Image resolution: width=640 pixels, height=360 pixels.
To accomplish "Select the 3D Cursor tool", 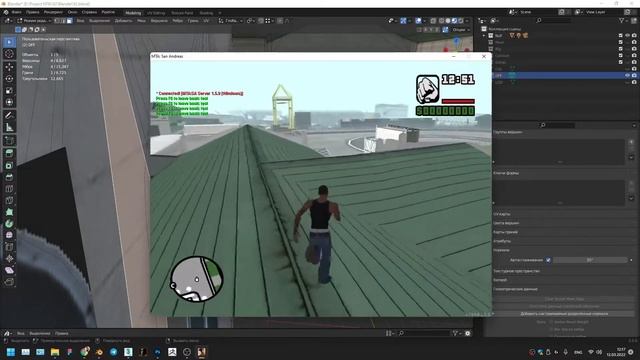I will coord(9,54).
